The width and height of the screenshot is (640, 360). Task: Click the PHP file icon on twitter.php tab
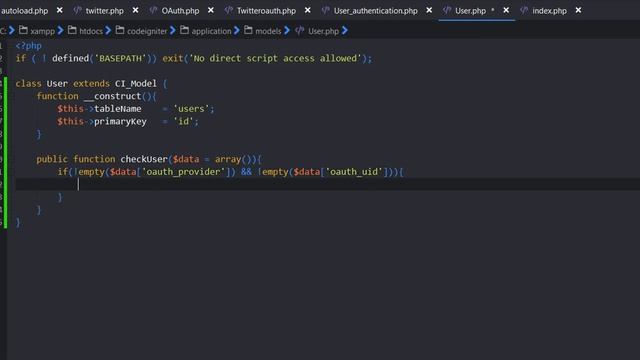[77, 10]
